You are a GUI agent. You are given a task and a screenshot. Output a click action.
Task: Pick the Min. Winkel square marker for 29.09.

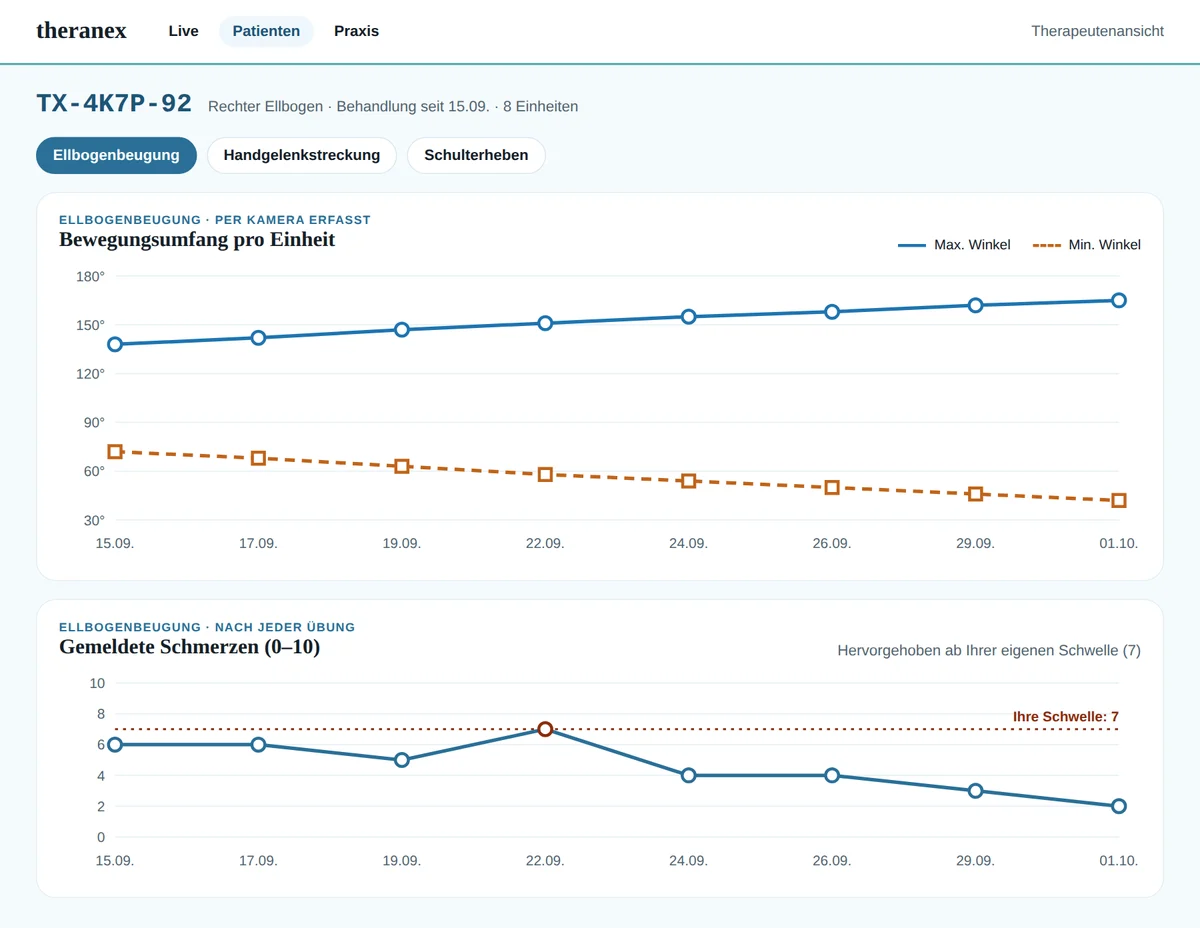975,494
